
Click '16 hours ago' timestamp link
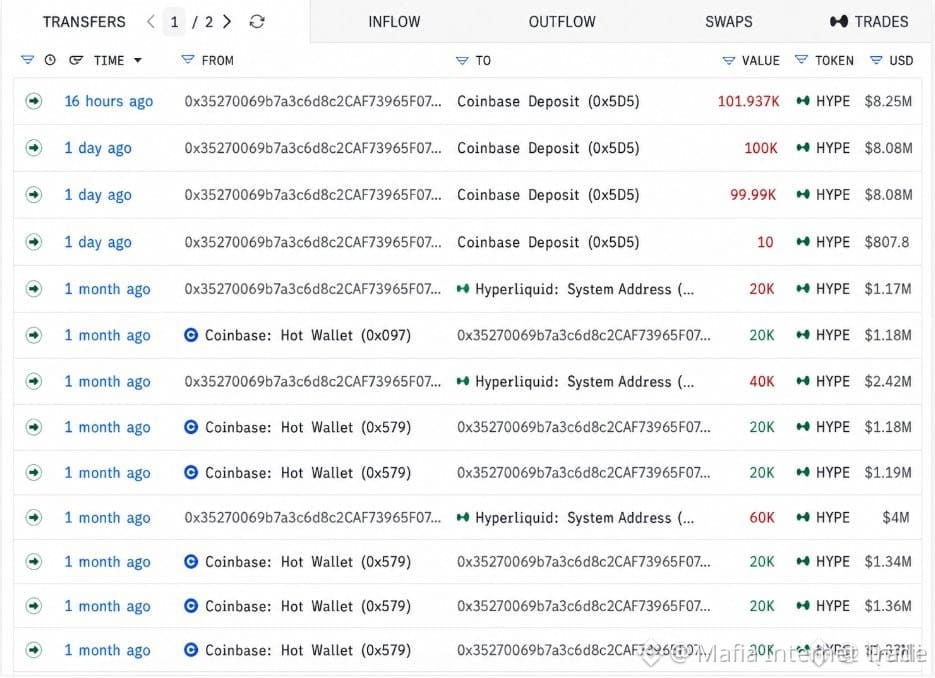109,101
